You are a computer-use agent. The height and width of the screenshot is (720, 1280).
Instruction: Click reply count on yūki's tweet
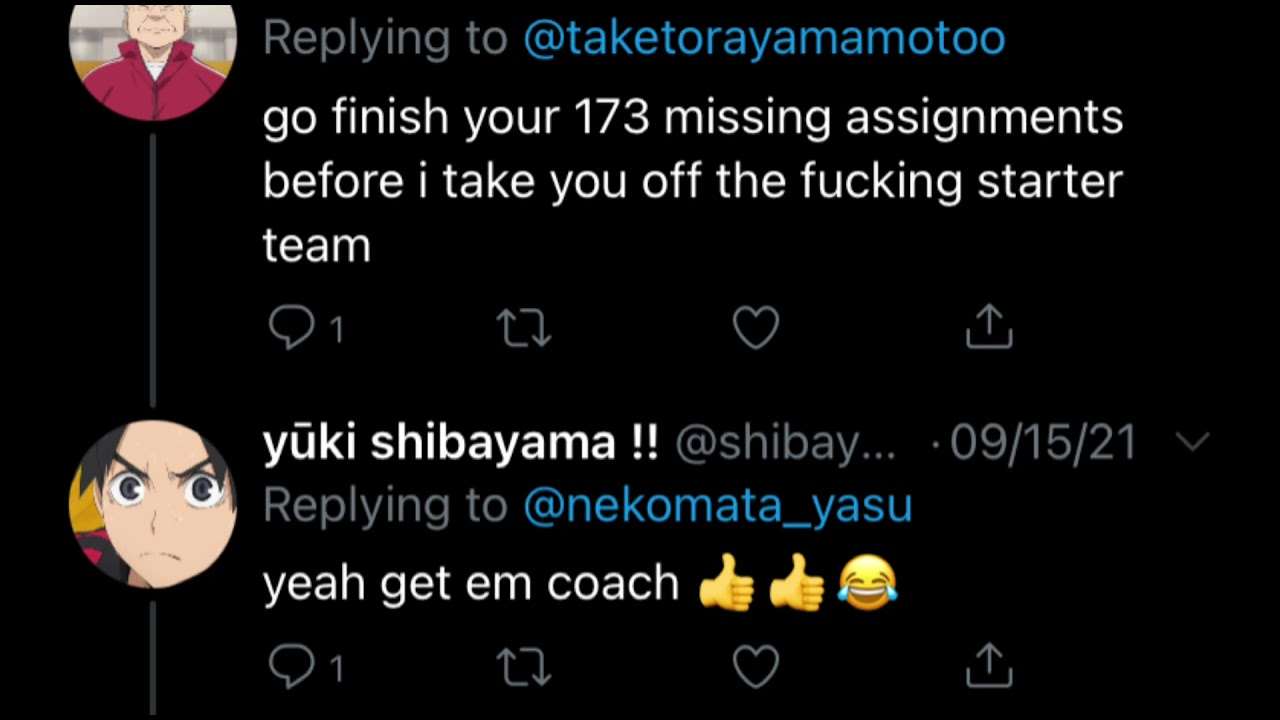(x=337, y=669)
